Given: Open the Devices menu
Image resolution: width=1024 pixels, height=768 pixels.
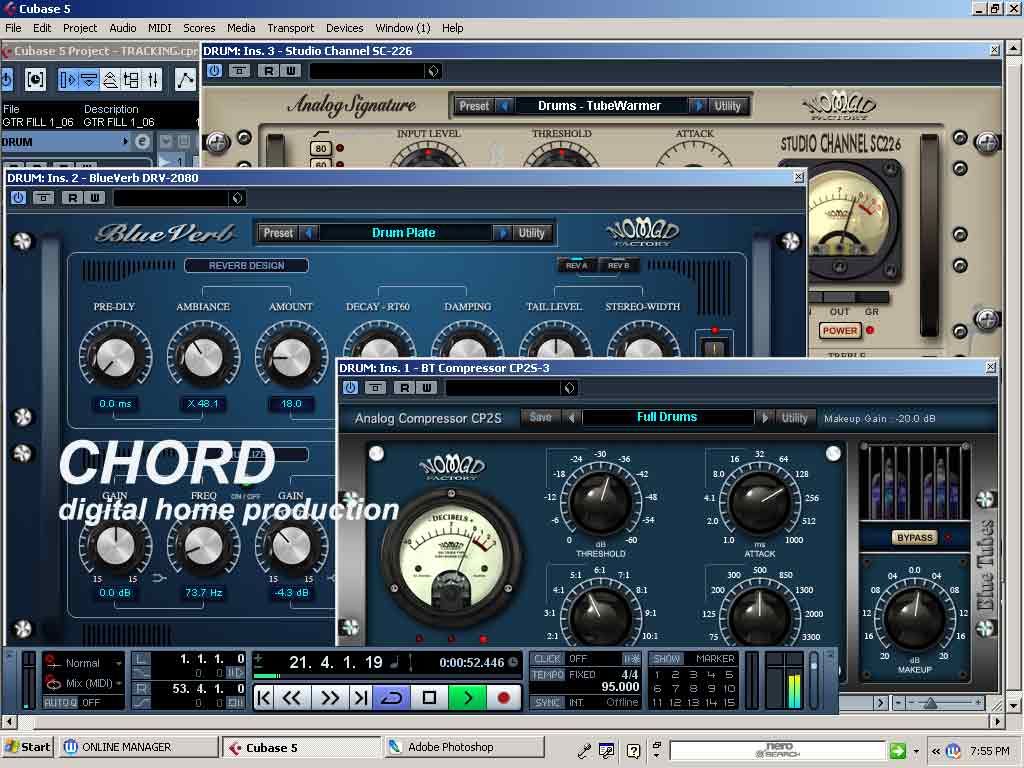Looking at the screenshot, I should pos(344,28).
